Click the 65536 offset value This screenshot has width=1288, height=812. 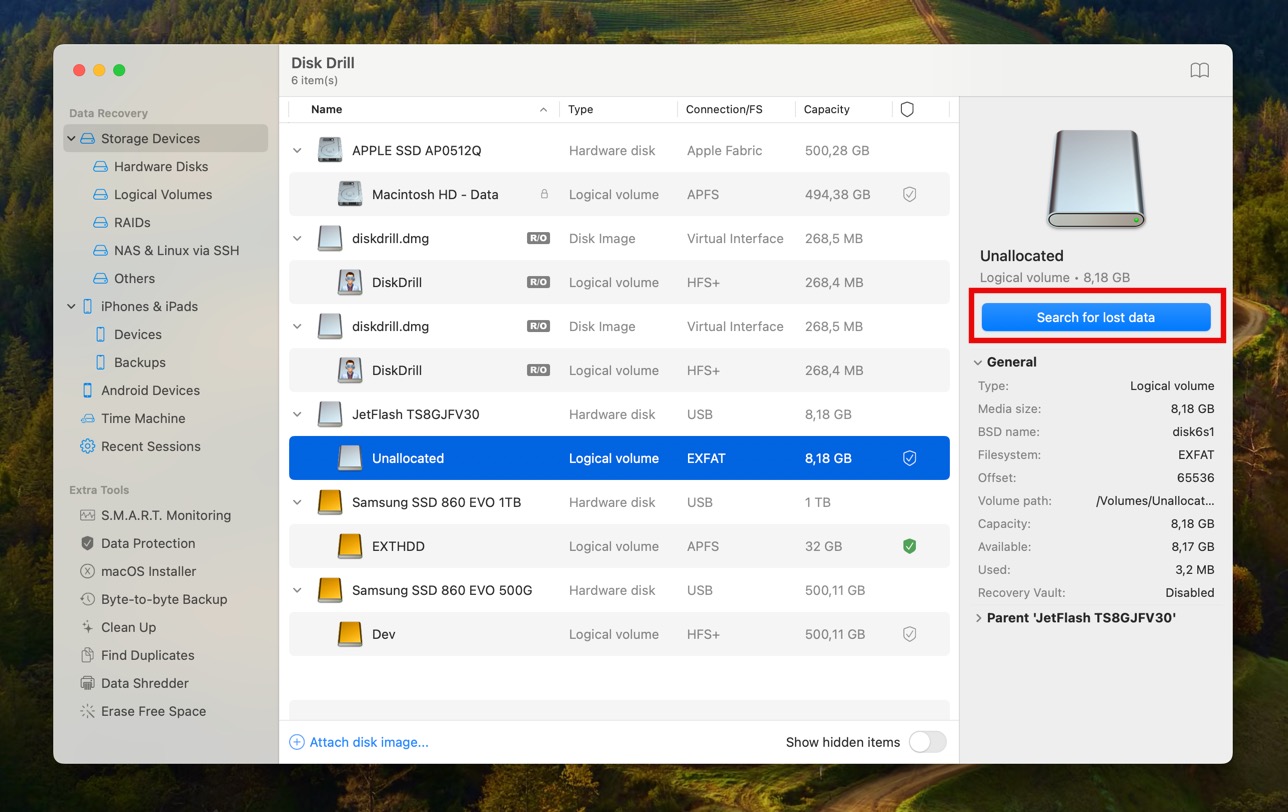[1195, 478]
